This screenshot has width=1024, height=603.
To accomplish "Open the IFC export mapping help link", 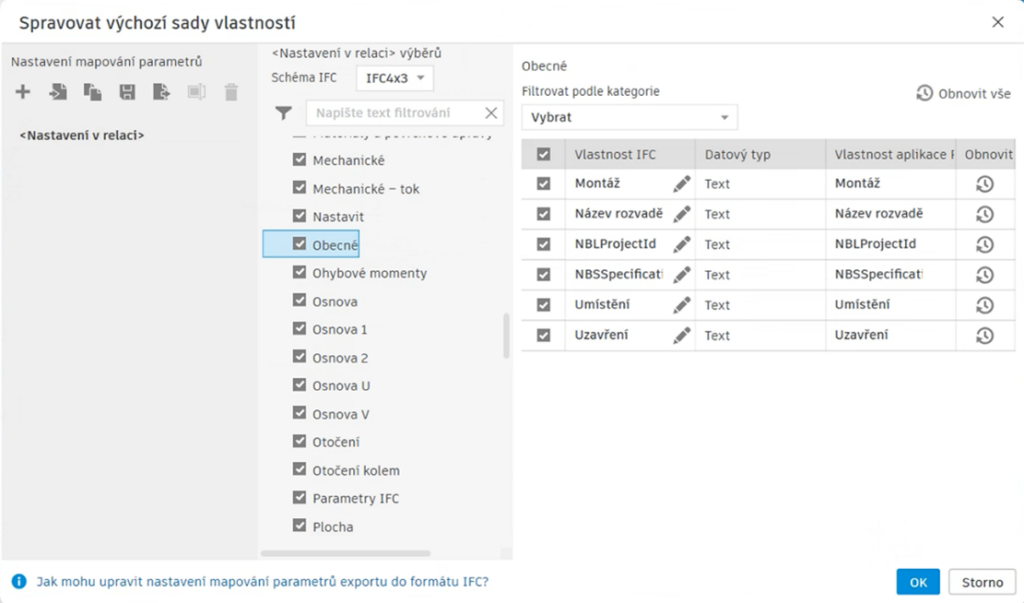I will [262, 581].
